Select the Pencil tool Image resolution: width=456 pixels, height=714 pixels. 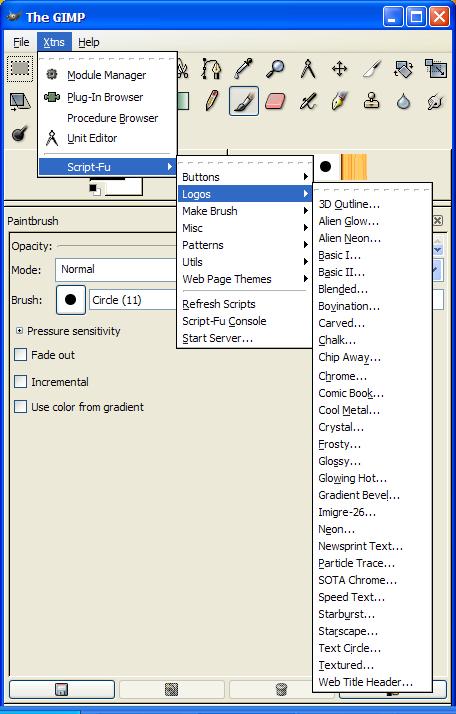[x=212, y=101]
